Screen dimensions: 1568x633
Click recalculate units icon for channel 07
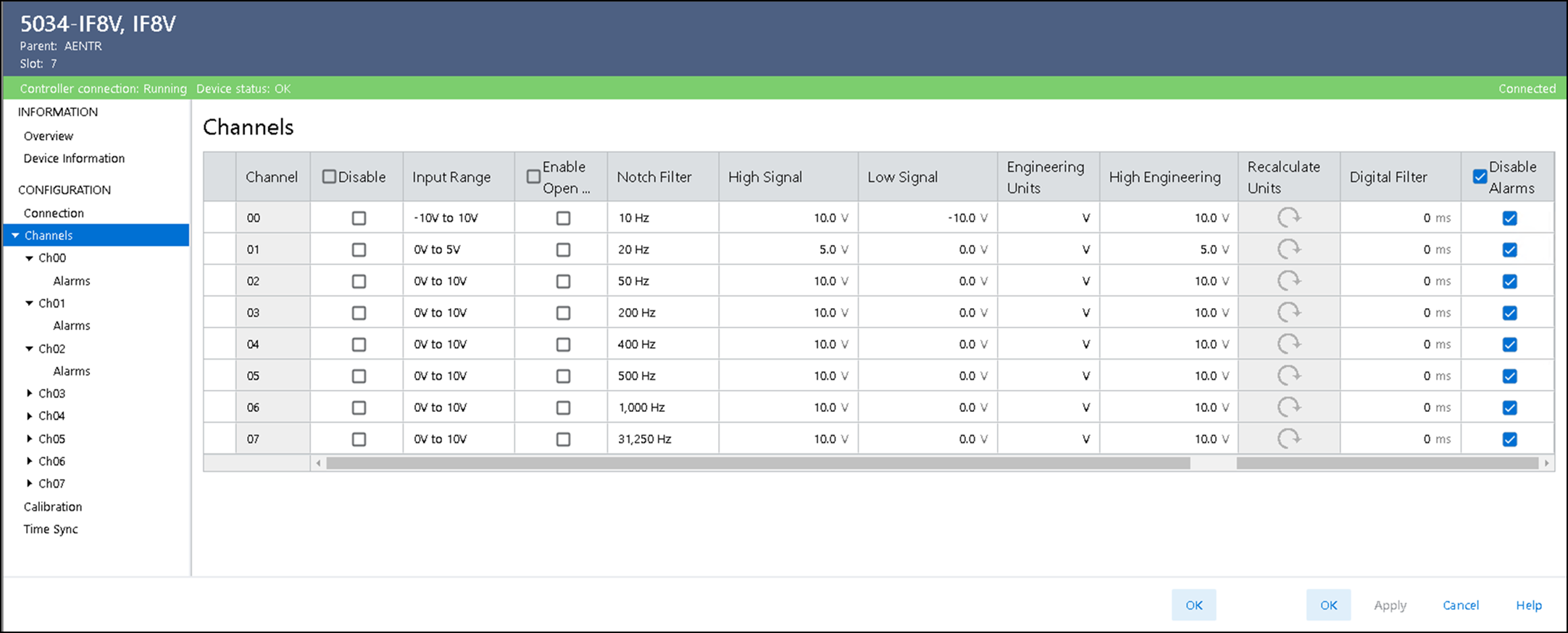1288,439
